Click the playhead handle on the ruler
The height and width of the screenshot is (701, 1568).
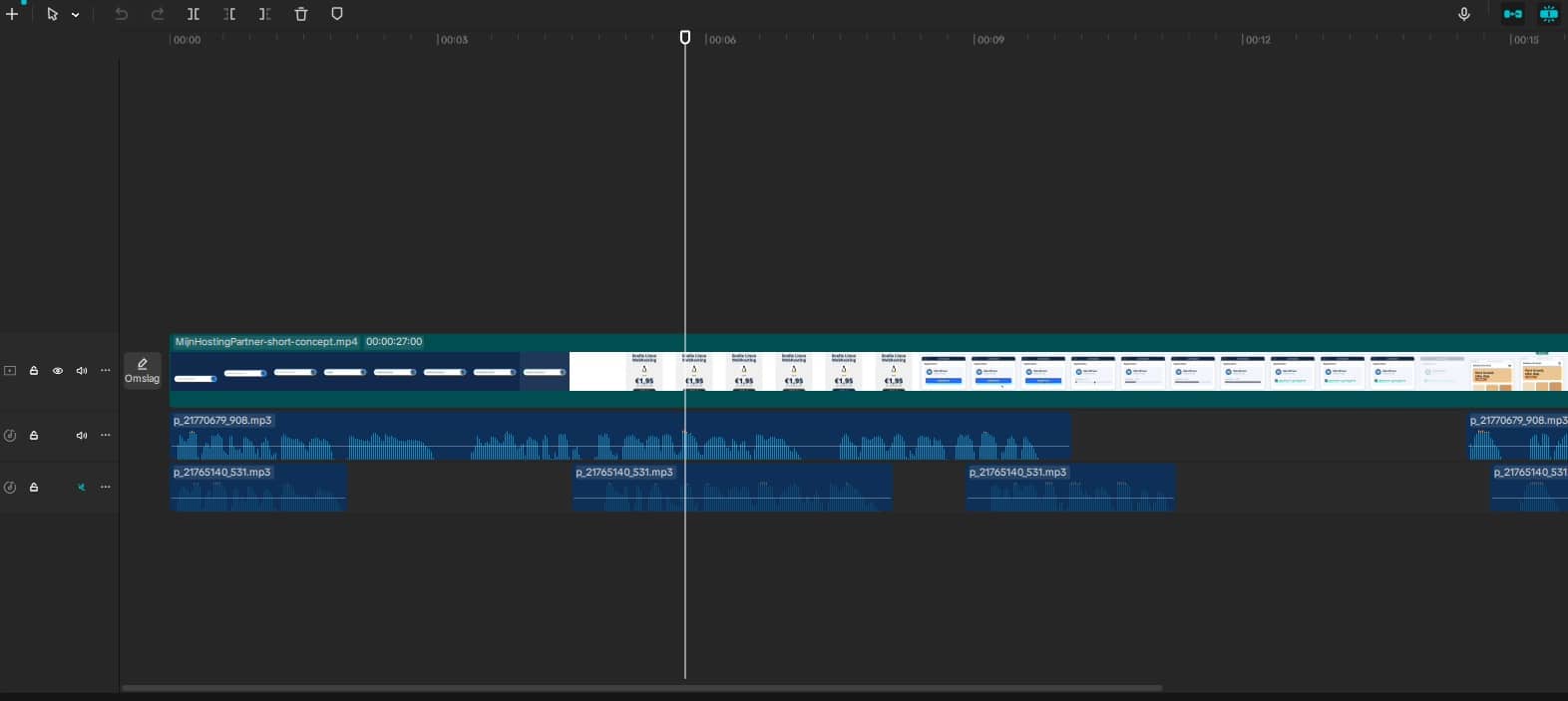click(685, 38)
